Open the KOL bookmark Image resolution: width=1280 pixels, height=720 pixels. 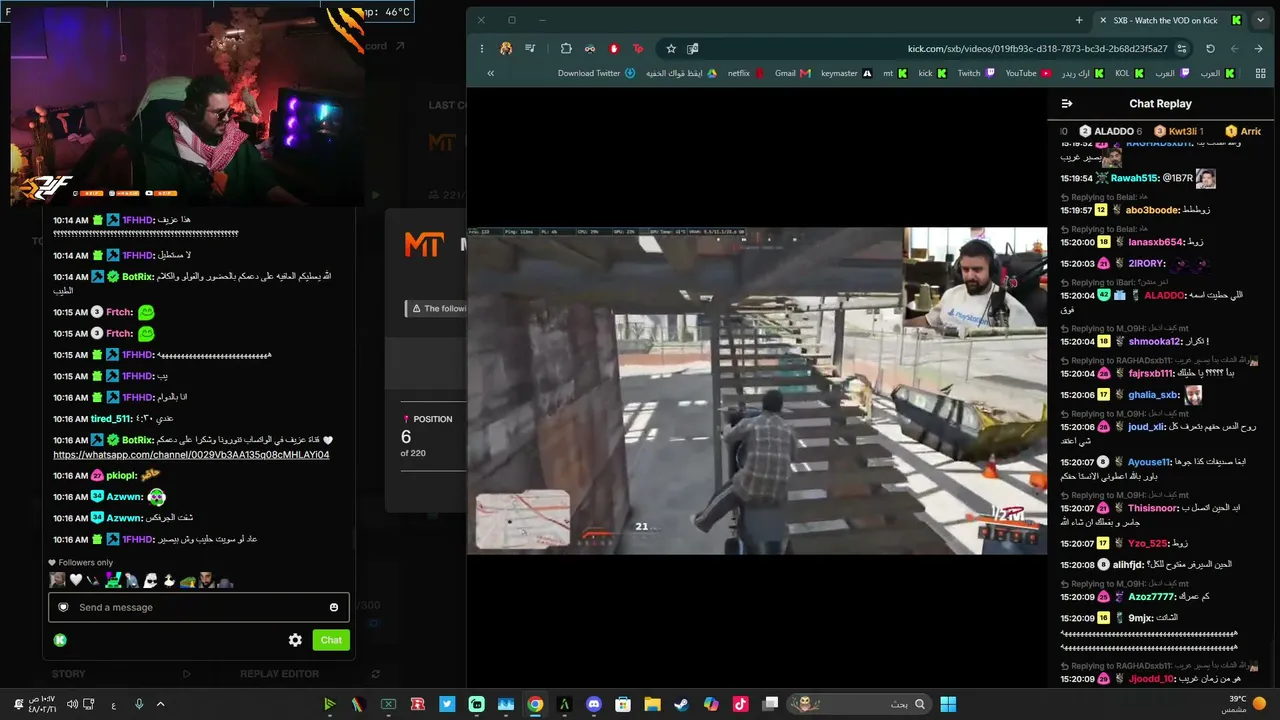(x=1129, y=73)
